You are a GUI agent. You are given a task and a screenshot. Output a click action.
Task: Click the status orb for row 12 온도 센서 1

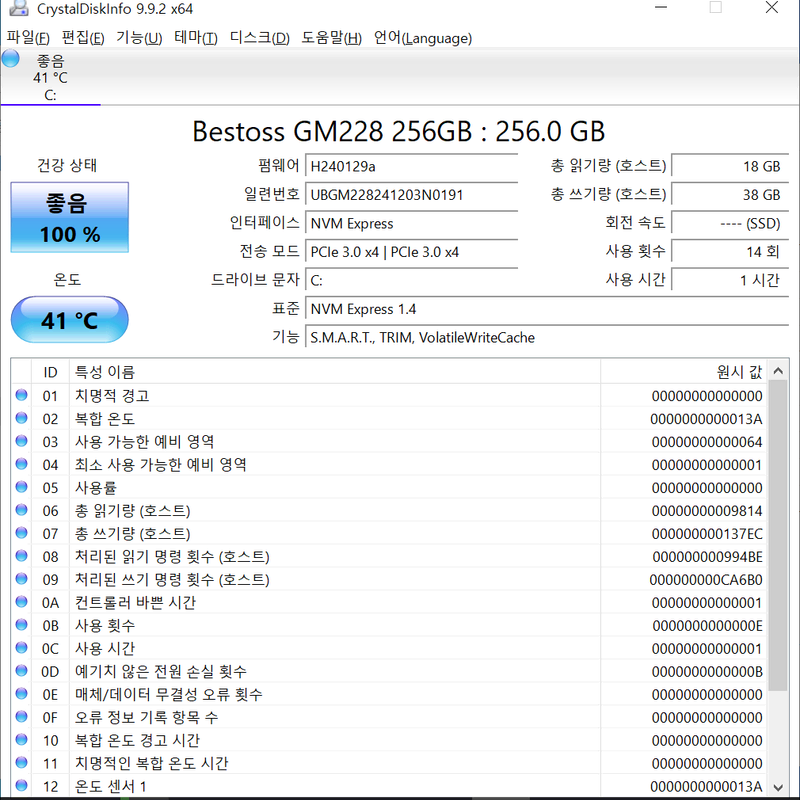point(21,785)
